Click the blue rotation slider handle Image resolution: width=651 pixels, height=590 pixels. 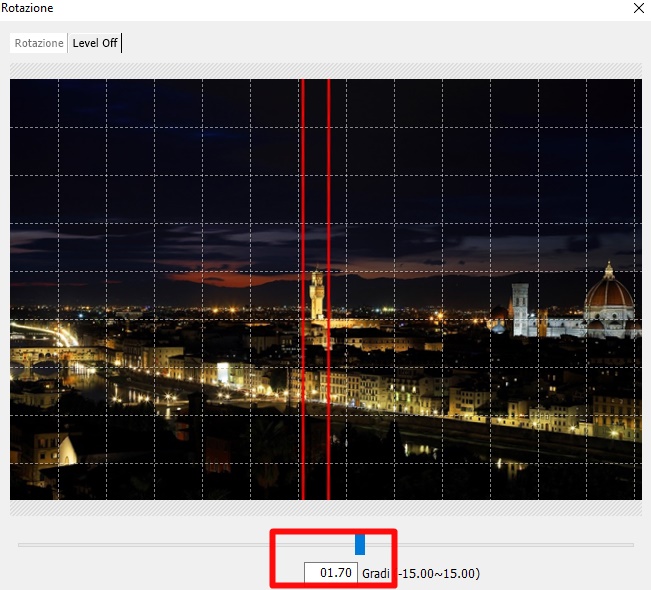point(360,544)
